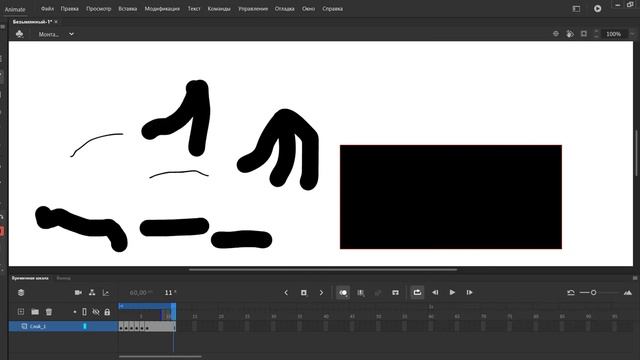Open the Управление menu

click(x=253, y=9)
